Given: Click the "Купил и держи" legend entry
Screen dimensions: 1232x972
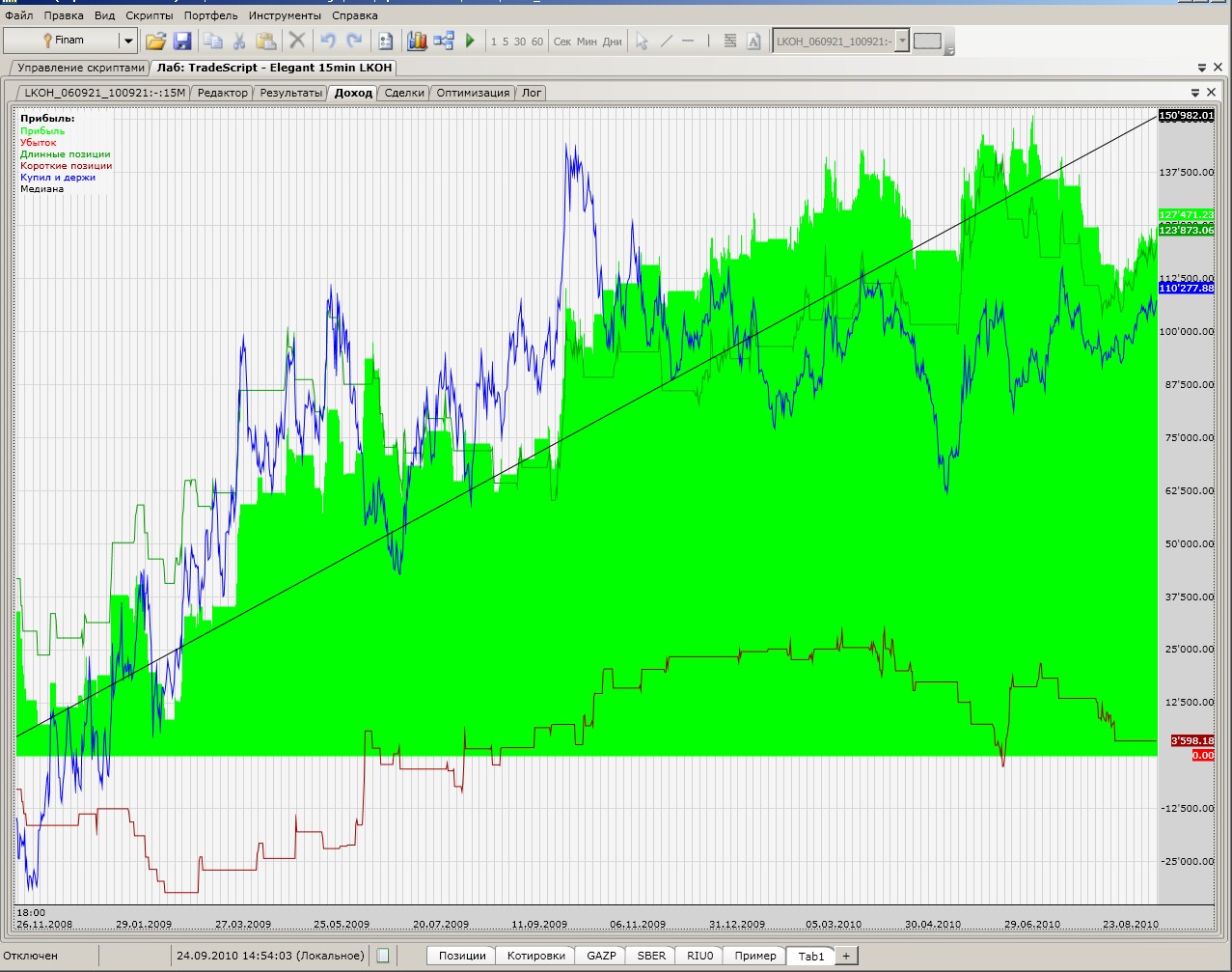Looking at the screenshot, I should coord(58,178).
